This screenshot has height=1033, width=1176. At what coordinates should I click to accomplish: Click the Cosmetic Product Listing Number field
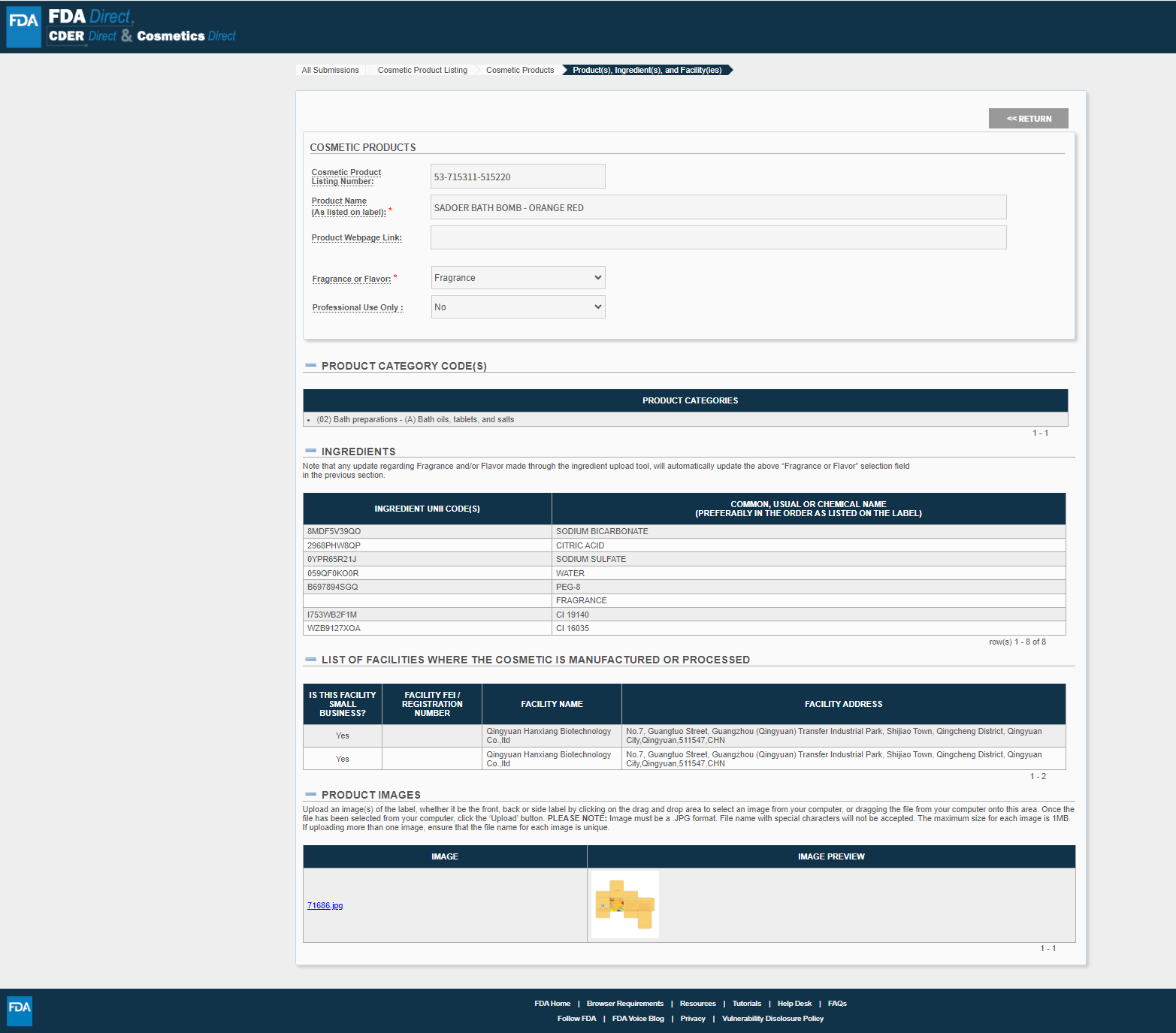click(518, 177)
